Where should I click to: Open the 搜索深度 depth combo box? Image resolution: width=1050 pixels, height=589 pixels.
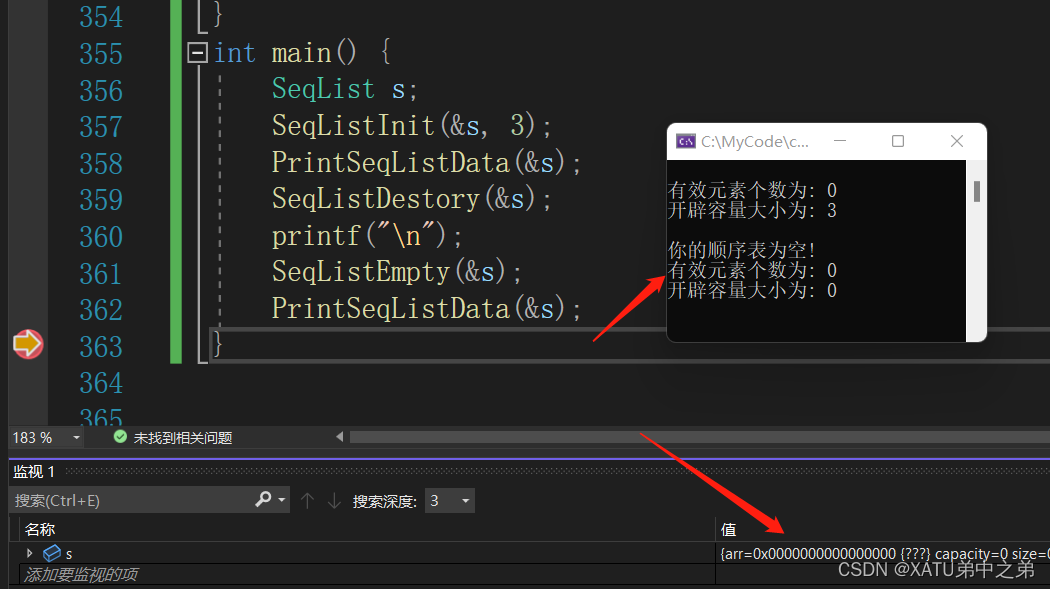450,501
